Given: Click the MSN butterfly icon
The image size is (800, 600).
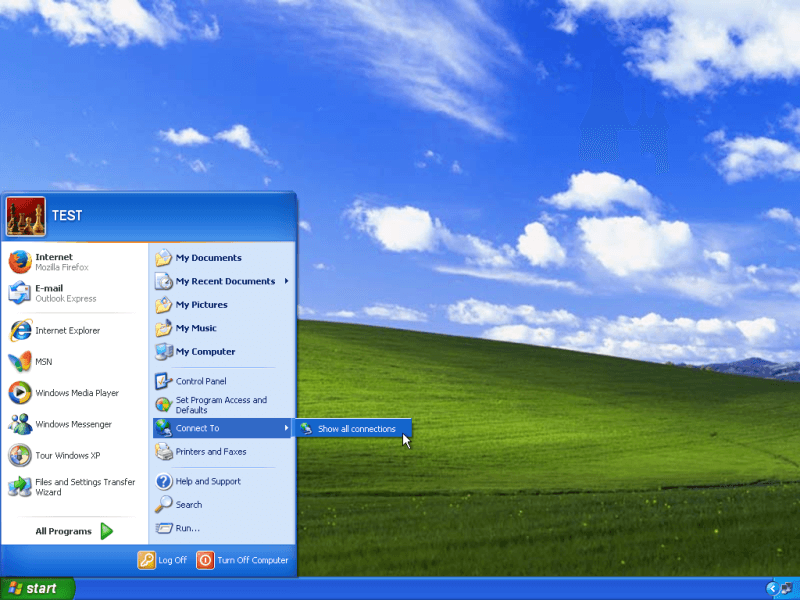Looking at the screenshot, I should 20,362.
